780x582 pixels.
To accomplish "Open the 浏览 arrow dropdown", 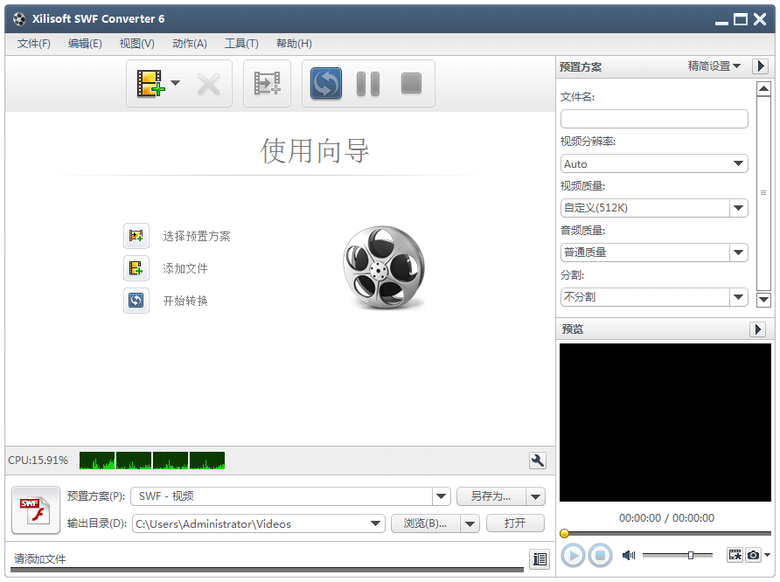I will click(x=470, y=523).
